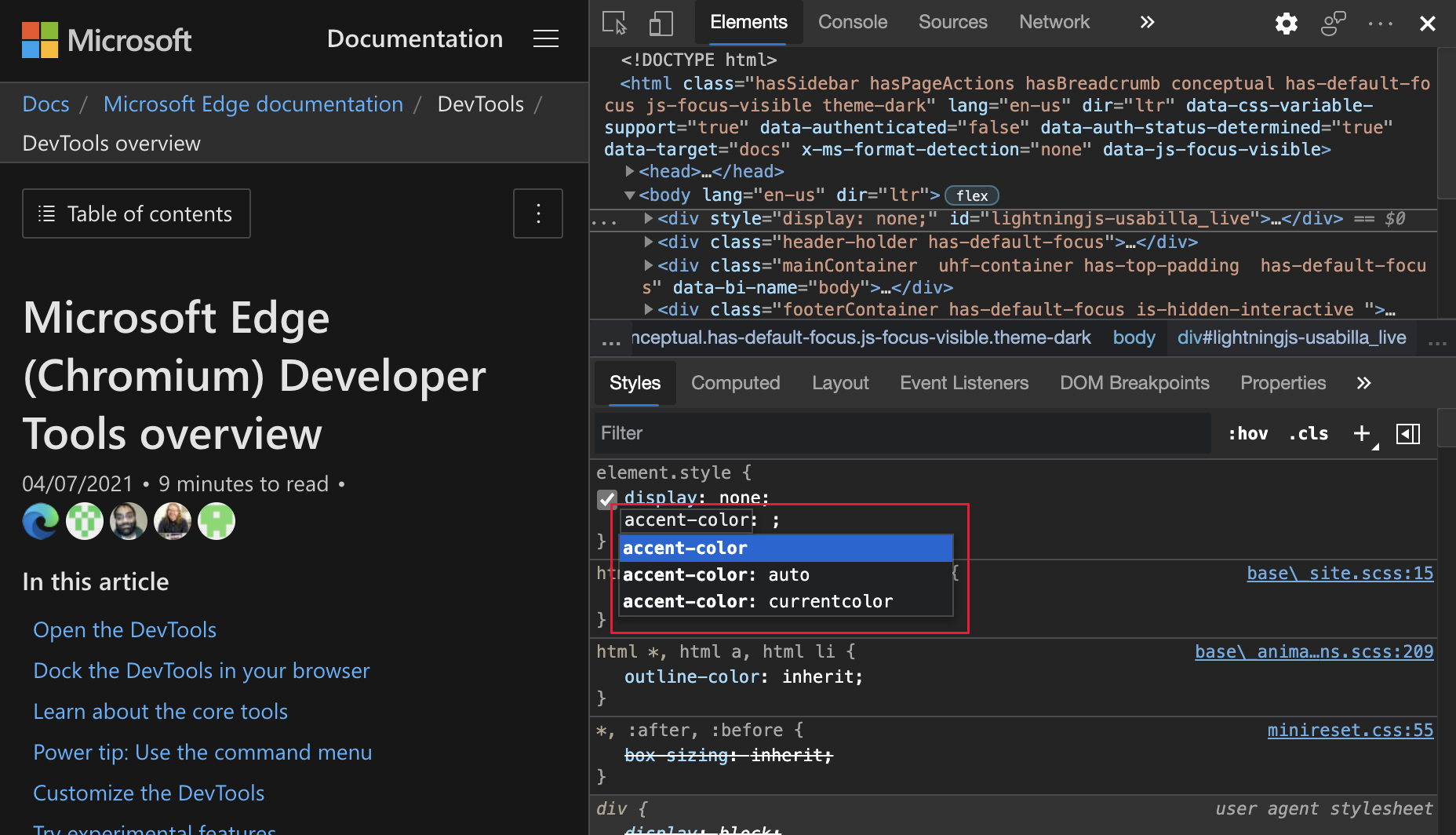Screen dimensions: 1456x835
Task: Choose accent-color: currentcolor autocomplete suggestion
Action: coord(786,601)
